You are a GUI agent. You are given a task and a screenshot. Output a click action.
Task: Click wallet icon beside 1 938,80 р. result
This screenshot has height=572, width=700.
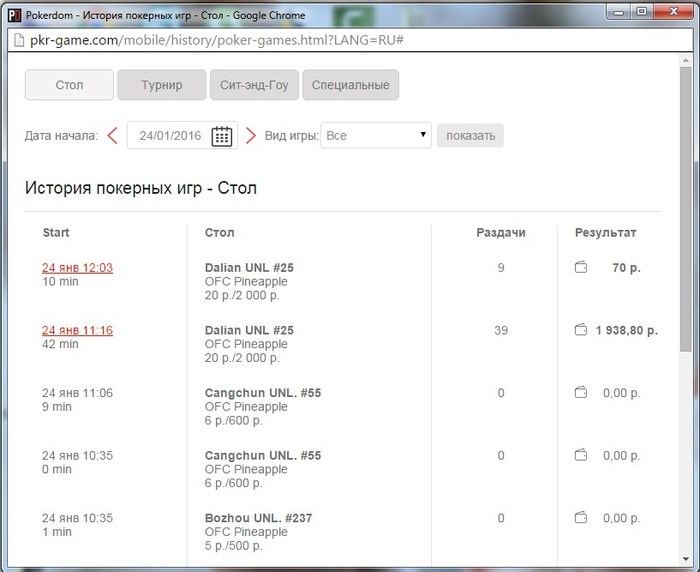[x=580, y=330]
